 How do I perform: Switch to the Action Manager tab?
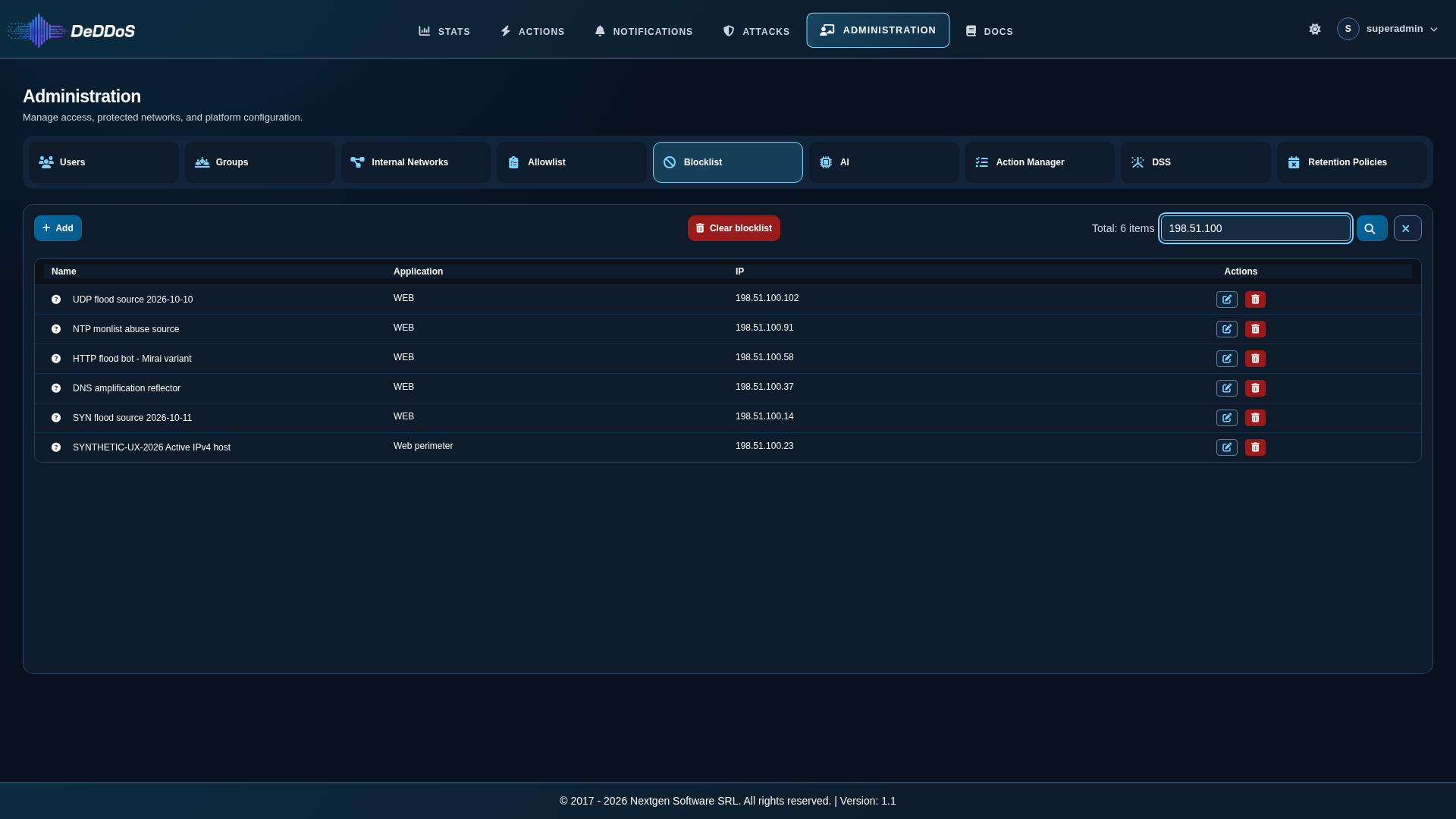point(1040,162)
